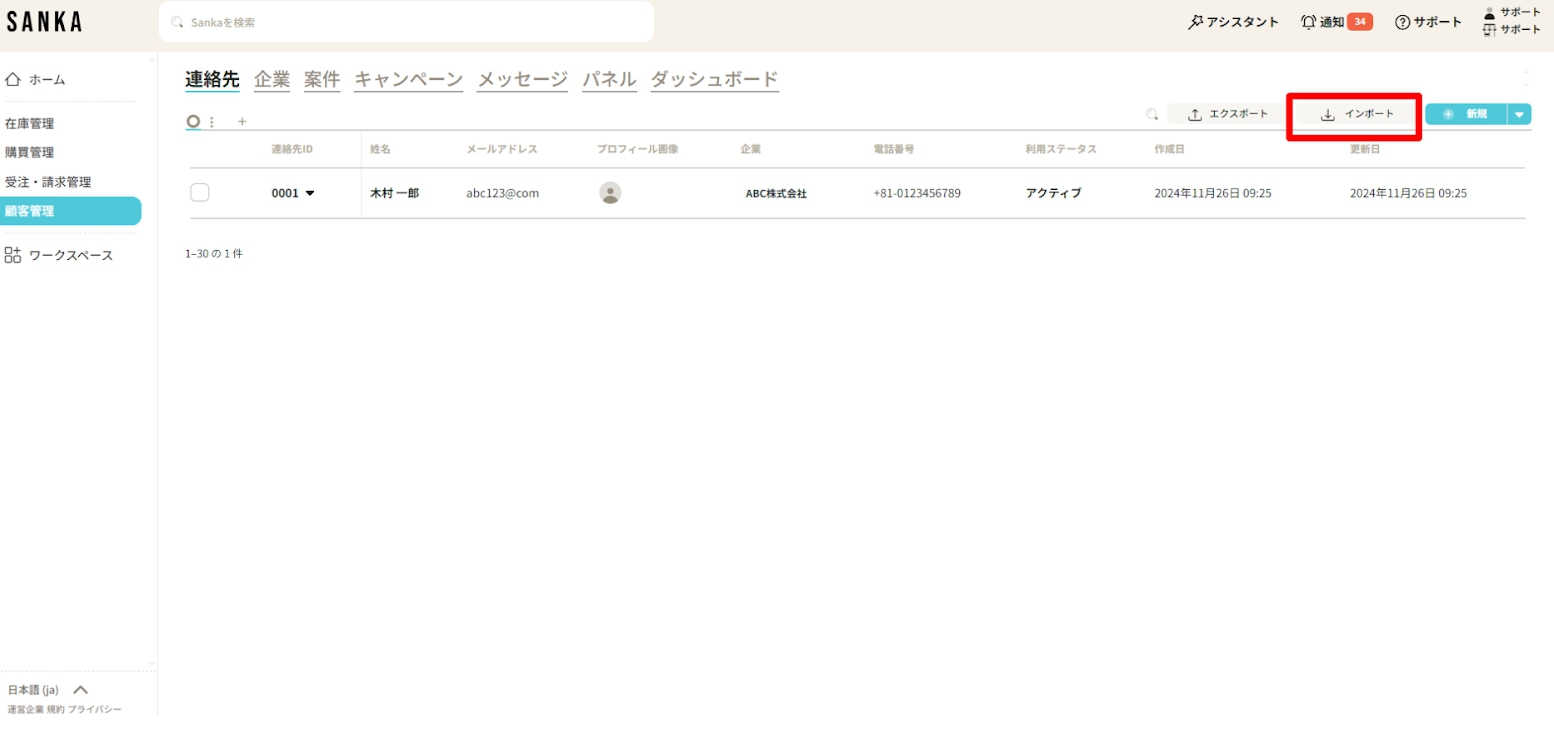Image resolution: width=1554 pixels, height=732 pixels.
Task: Click the notification count badge 34
Action: coord(1359,22)
